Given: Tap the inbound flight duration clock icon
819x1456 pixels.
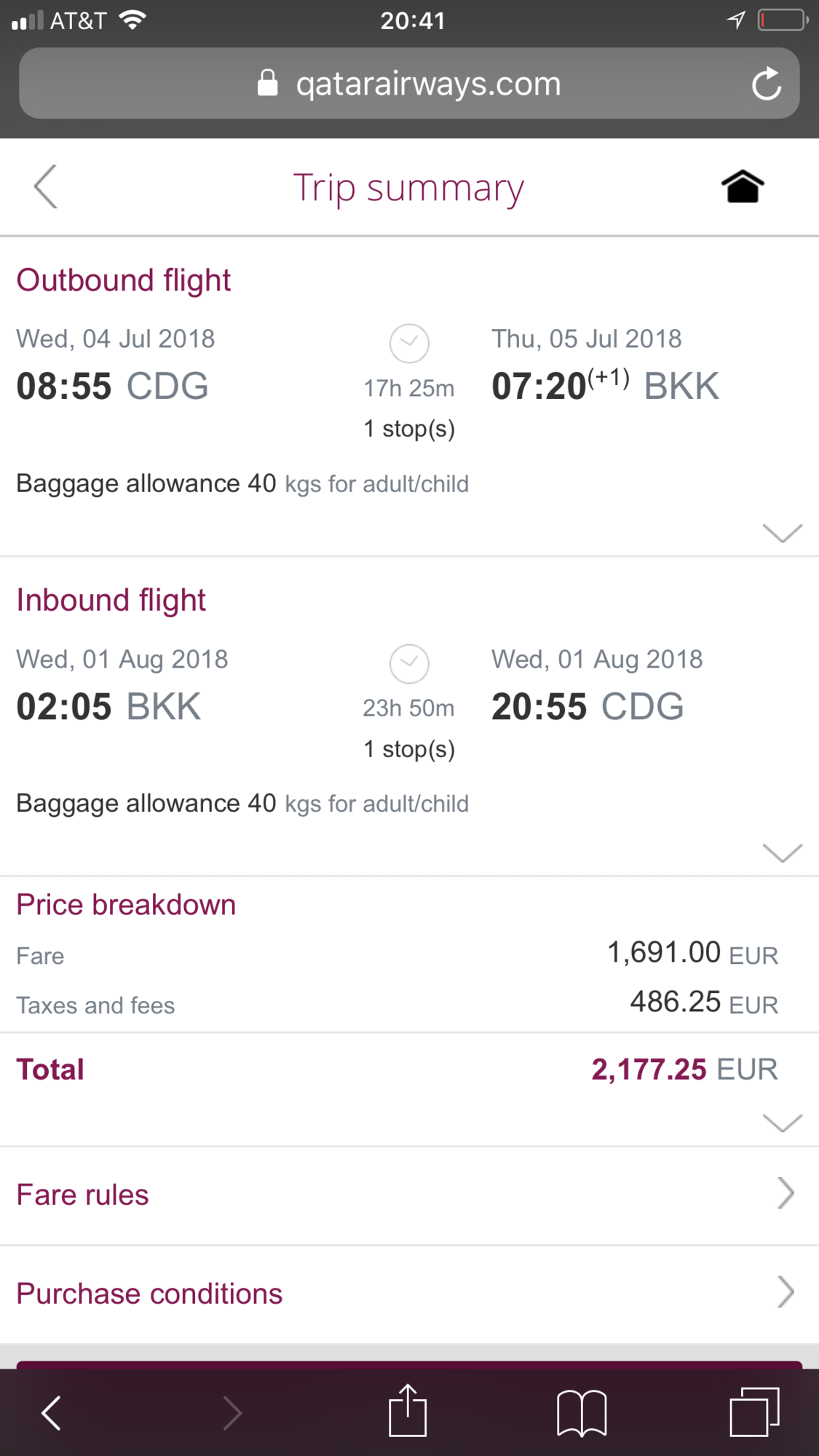Looking at the screenshot, I should (409, 664).
